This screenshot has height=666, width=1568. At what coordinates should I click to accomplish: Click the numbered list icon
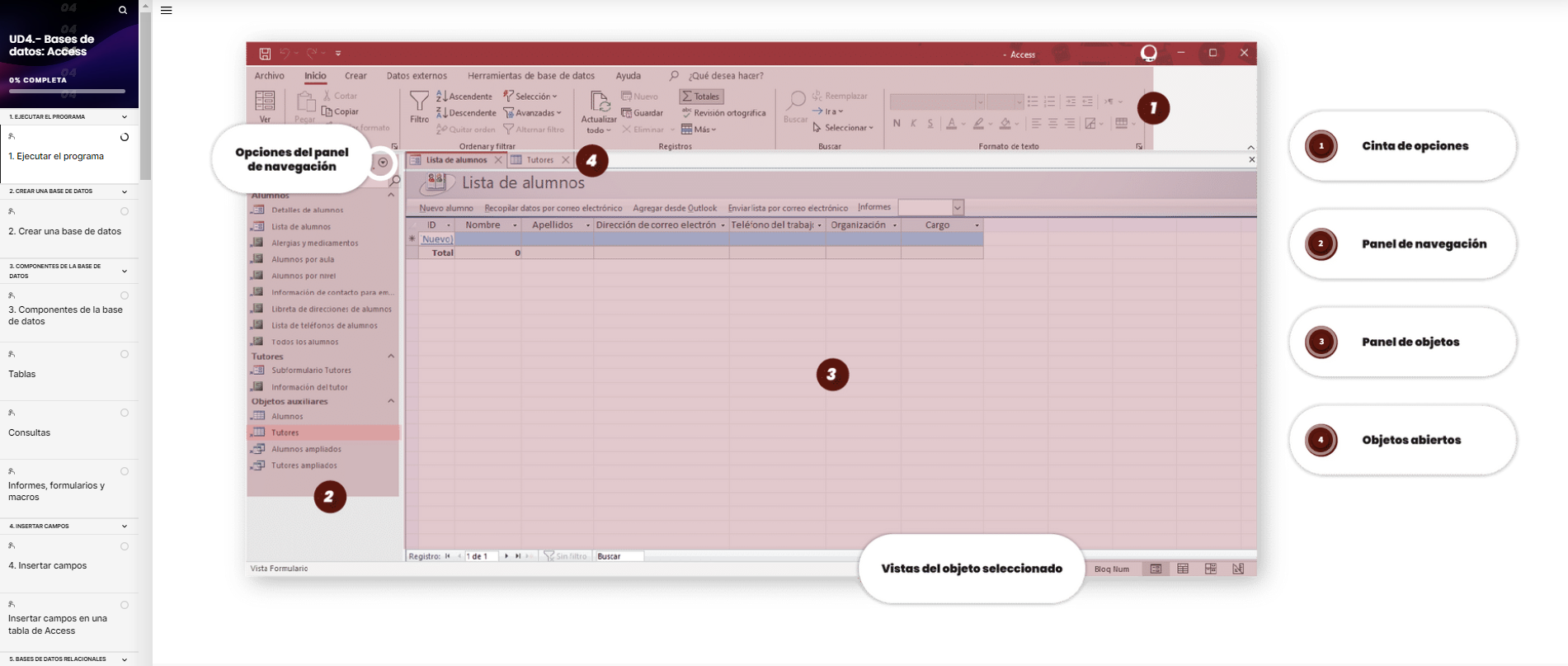pyautogui.click(x=1049, y=102)
